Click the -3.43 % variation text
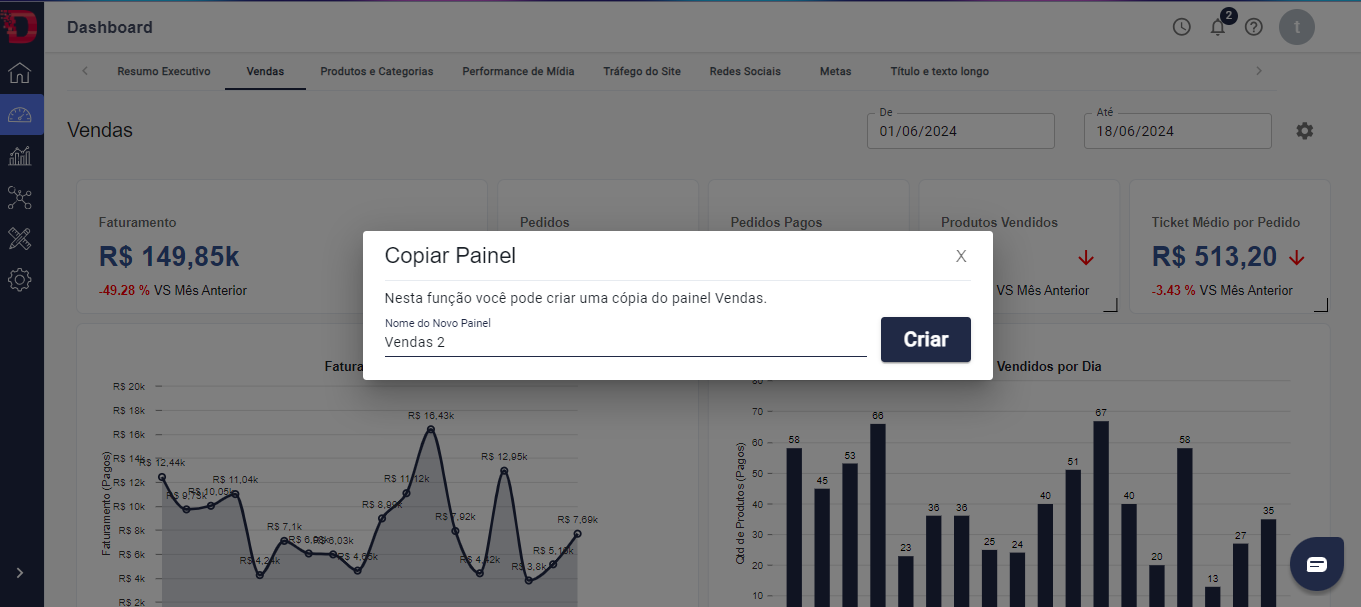The width and height of the screenshot is (1361, 607). 1173,291
